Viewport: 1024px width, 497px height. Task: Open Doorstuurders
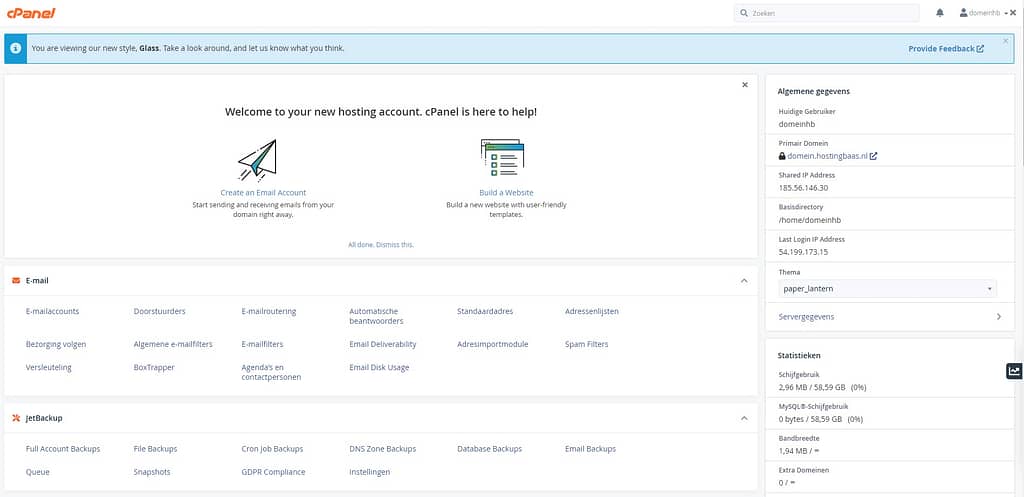(159, 312)
